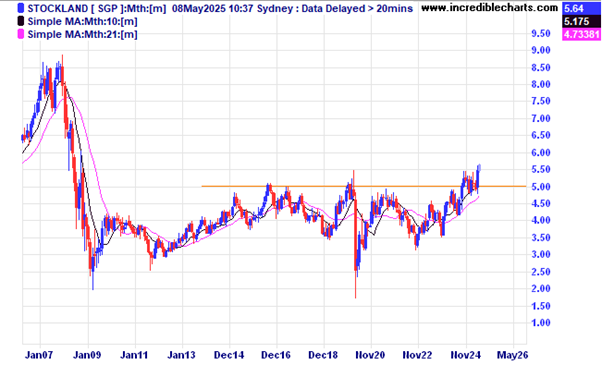The image size is (602, 365).
Task: Click the 5.175 moving average value box
Action: pyautogui.click(x=581, y=21)
